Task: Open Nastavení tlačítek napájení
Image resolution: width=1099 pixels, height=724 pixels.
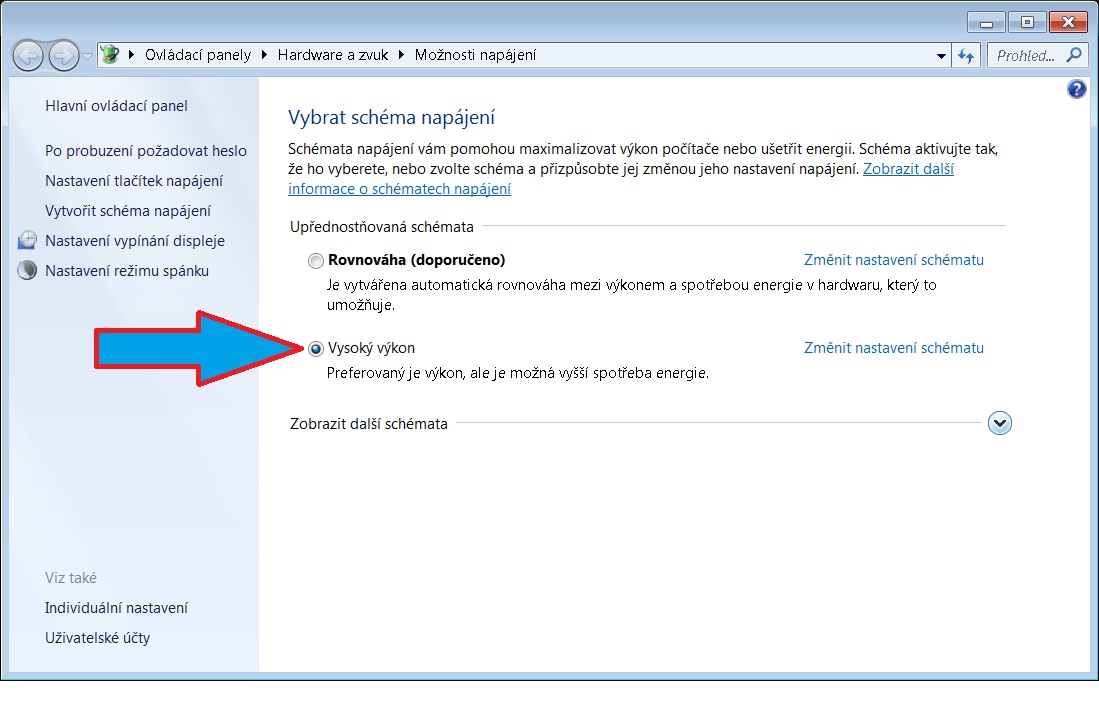Action: (x=134, y=181)
